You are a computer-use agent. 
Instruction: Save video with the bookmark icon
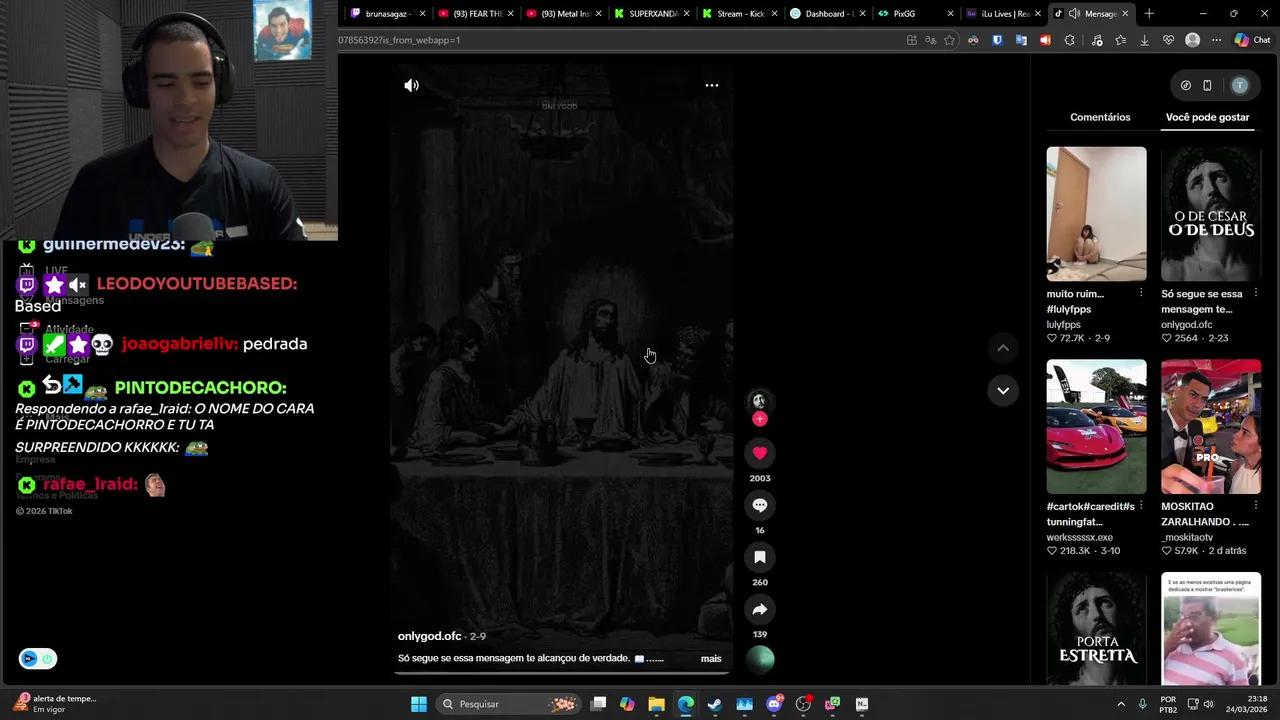[x=760, y=557]
